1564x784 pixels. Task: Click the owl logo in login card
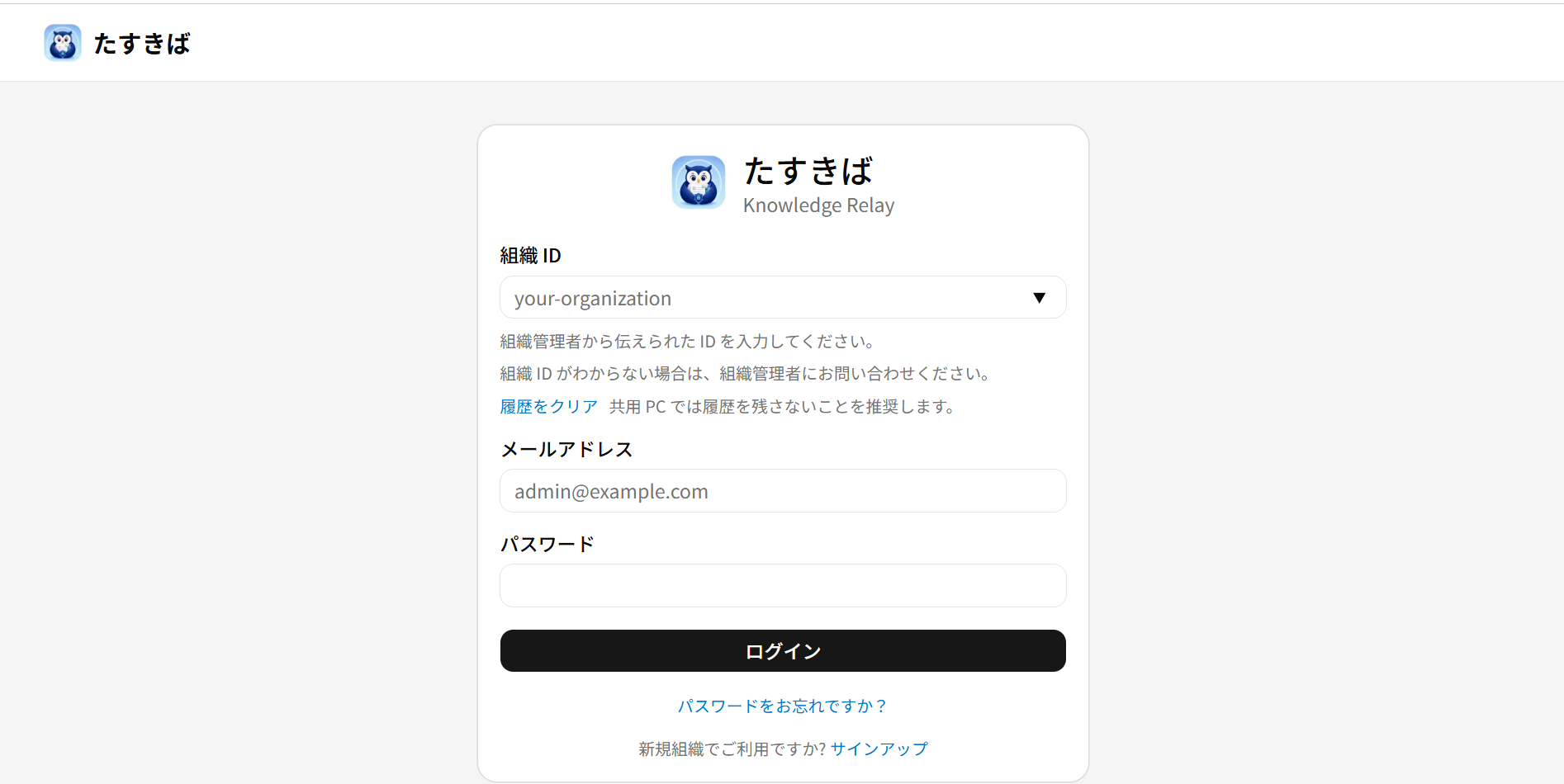(x=699, y=182)
